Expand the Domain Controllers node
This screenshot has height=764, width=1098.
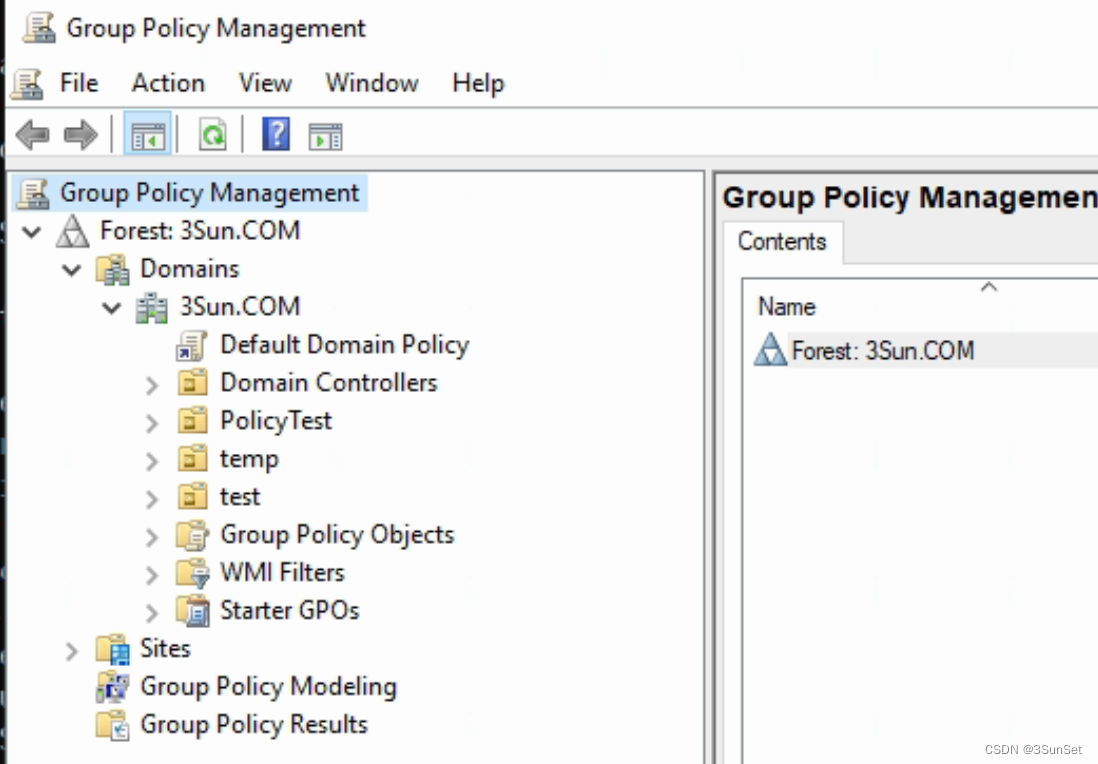click(151, 383)
